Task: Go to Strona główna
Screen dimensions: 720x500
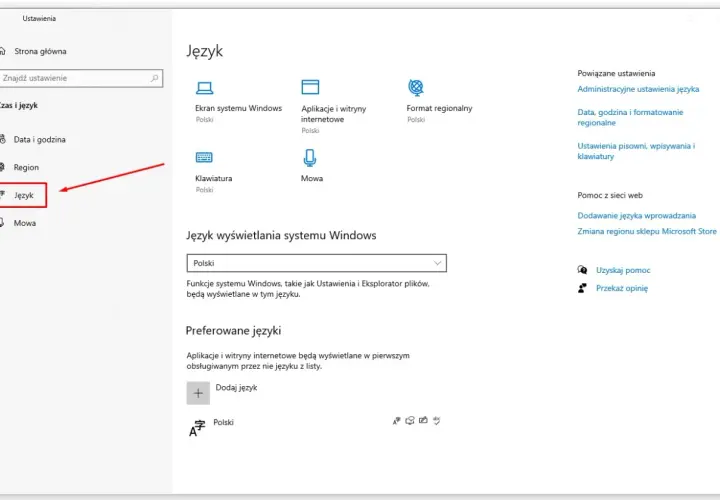Action: tap(40, 51)
